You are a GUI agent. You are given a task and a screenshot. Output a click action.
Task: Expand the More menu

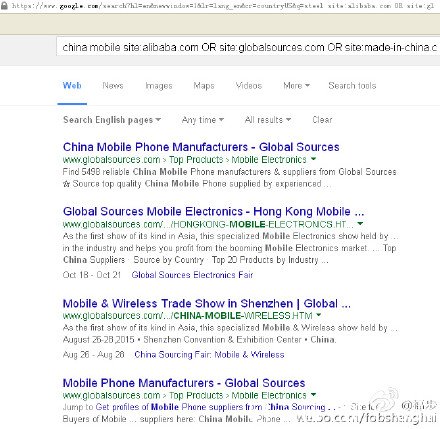pos(296,86)
